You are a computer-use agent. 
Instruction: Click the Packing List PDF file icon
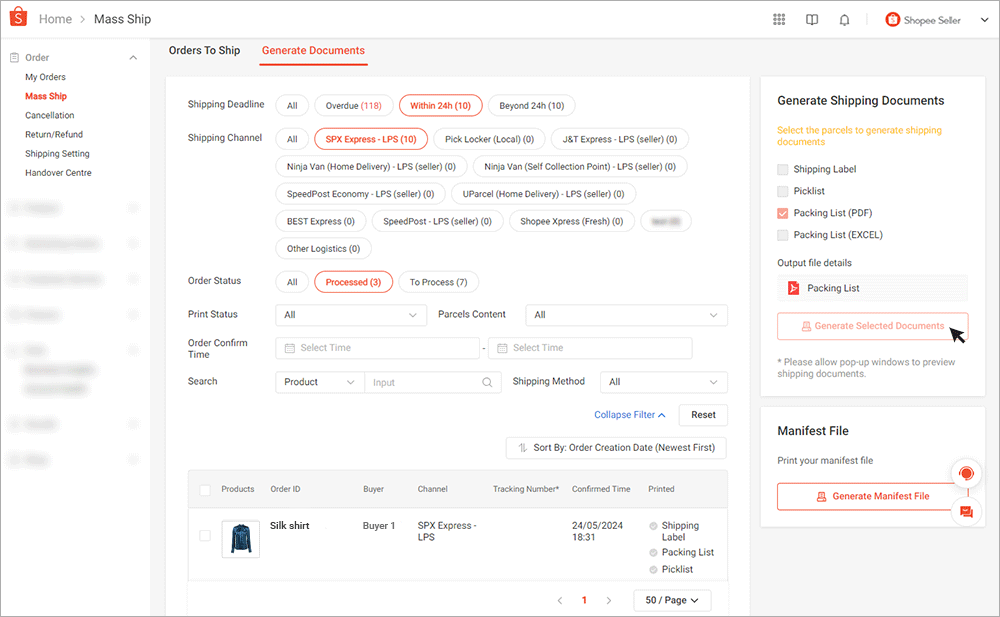tap(793, 288)
